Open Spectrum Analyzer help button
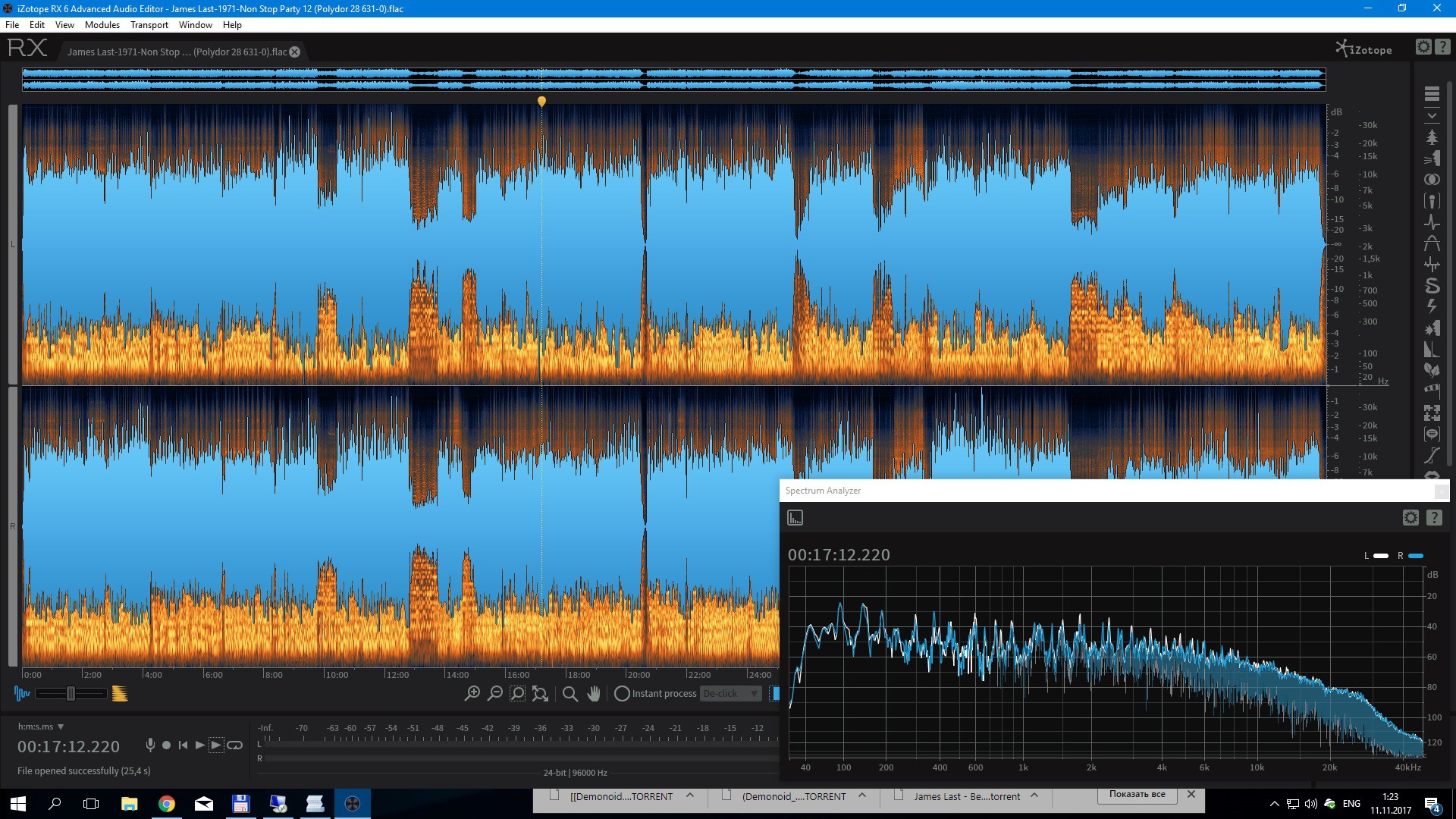This screenshot has width=1456, height=819. tap(1434, 517)
